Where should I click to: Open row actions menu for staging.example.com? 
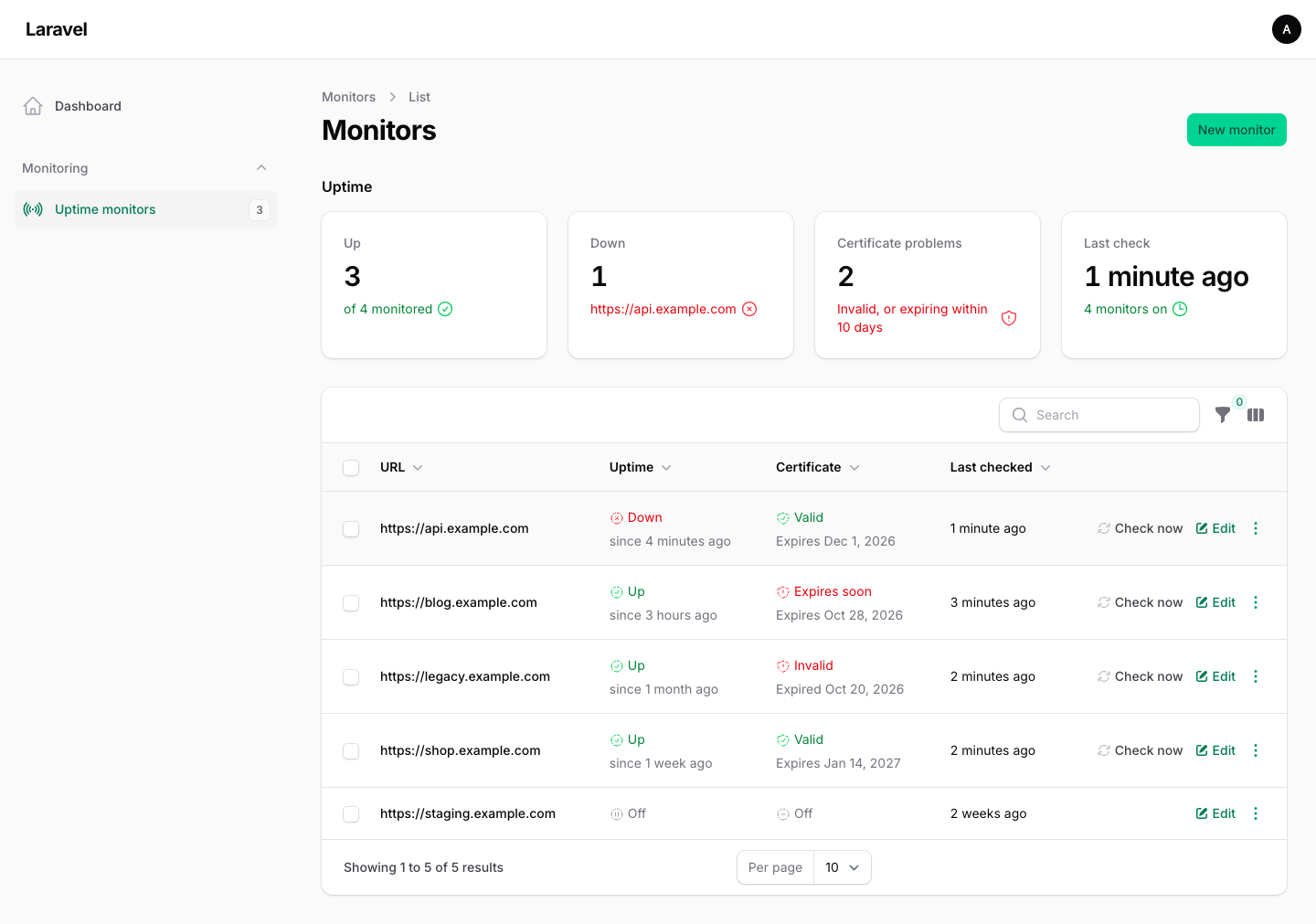coord(1256,813)
